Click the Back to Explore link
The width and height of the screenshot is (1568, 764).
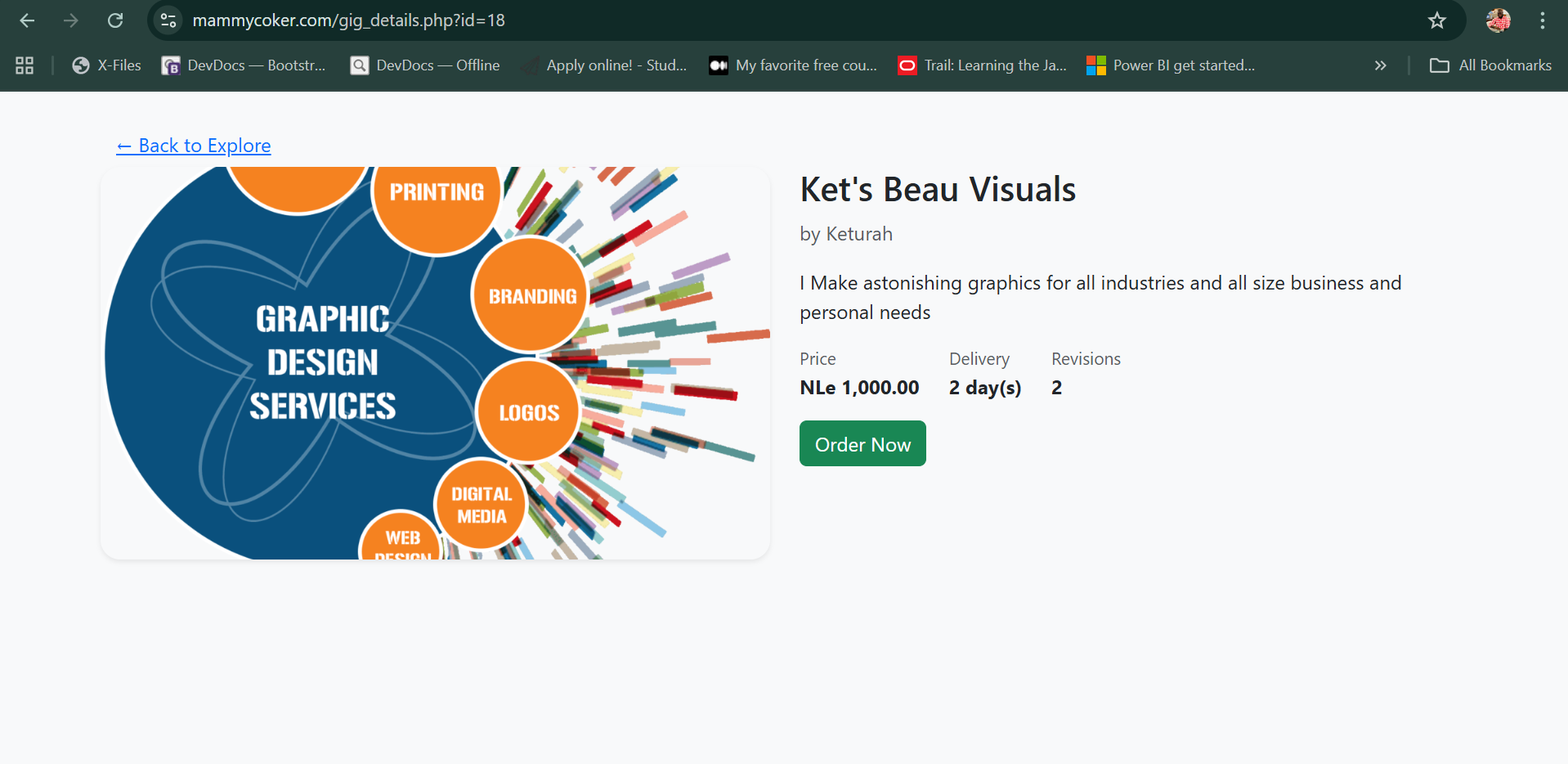pos(194,146)
